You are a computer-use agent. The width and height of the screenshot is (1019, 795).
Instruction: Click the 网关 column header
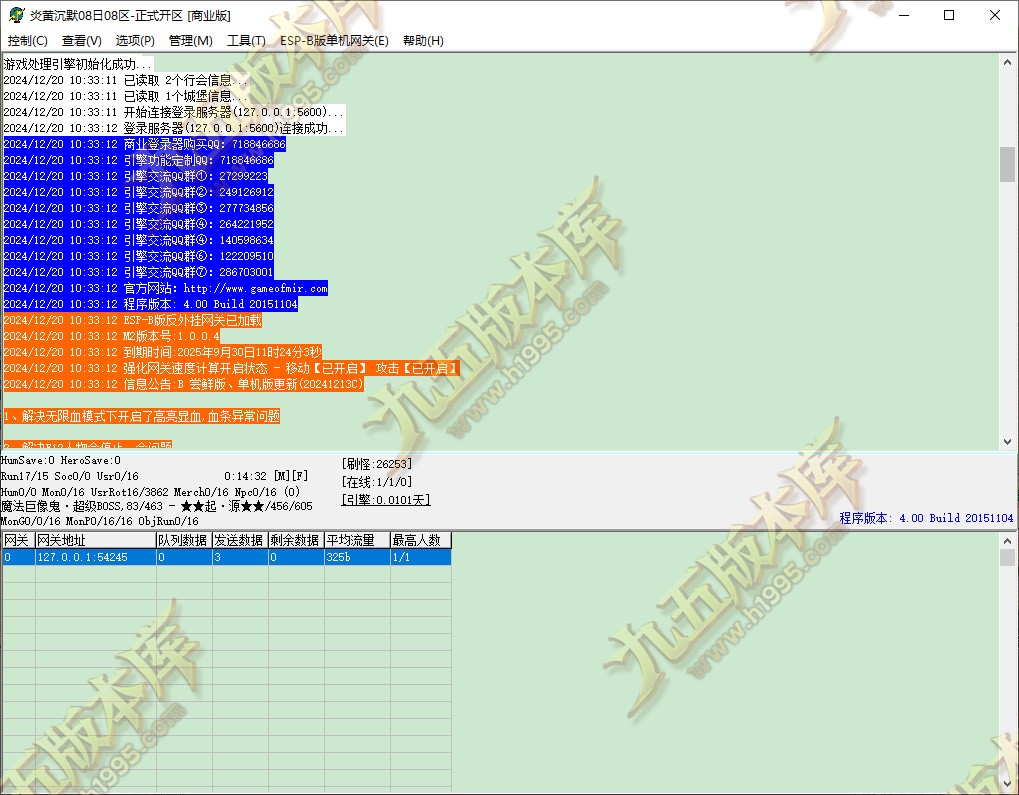pyautogui.click(x=18, y=540)
